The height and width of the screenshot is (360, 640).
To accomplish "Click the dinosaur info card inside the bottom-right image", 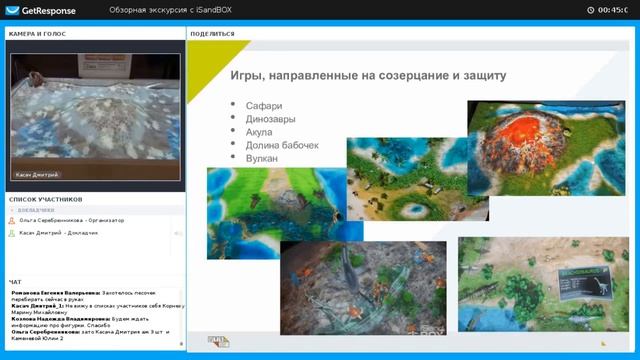I will coord(586,284).
